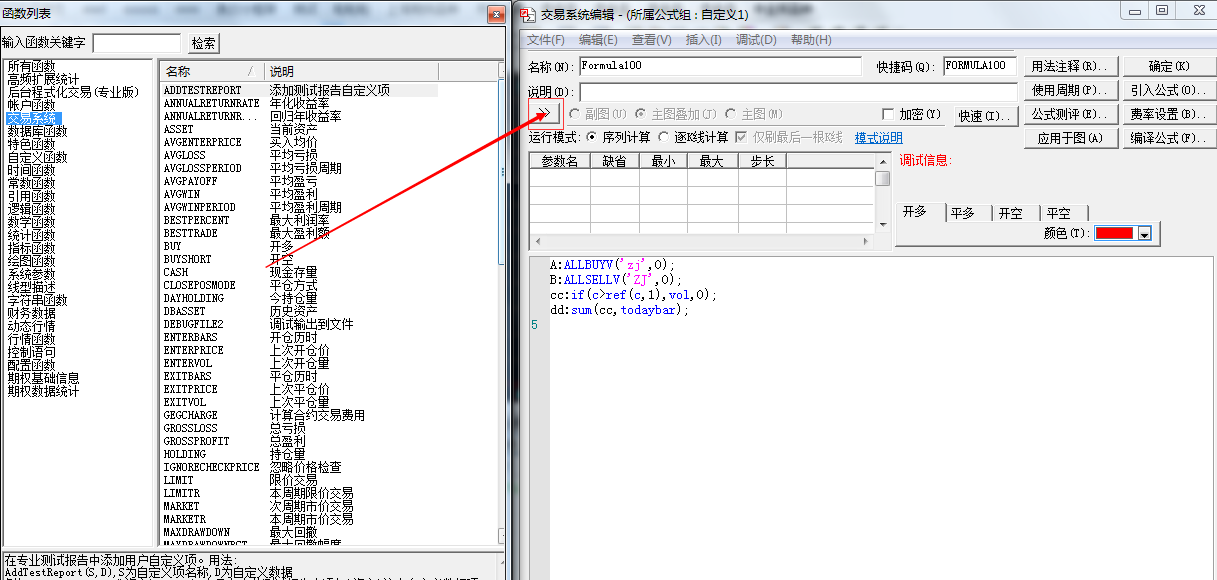Toggle the 仅刷最后一根K线 checkbox
Screen dimensions: 1217x580
tap(741, 137)
